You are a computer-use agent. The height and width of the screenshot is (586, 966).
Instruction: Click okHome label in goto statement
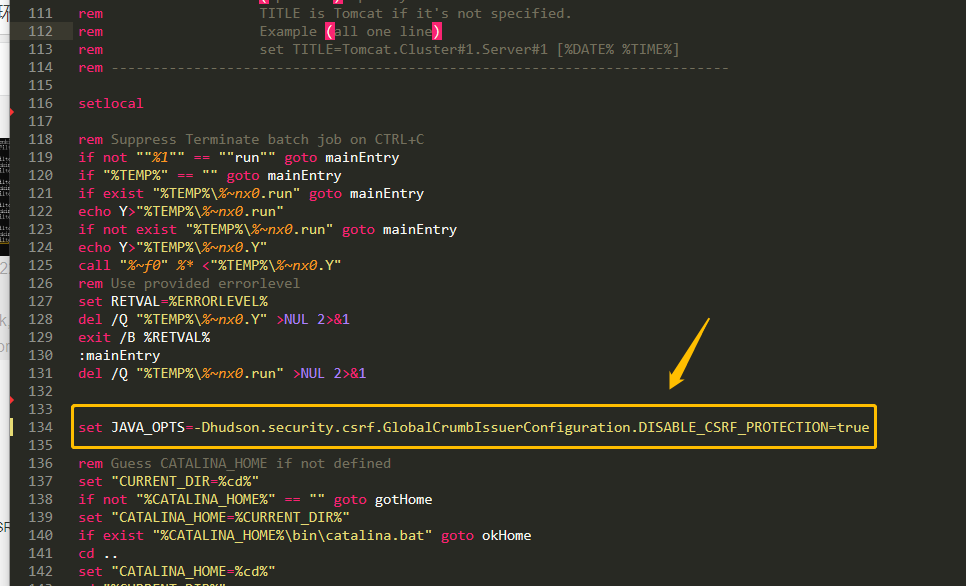(506, 535)
